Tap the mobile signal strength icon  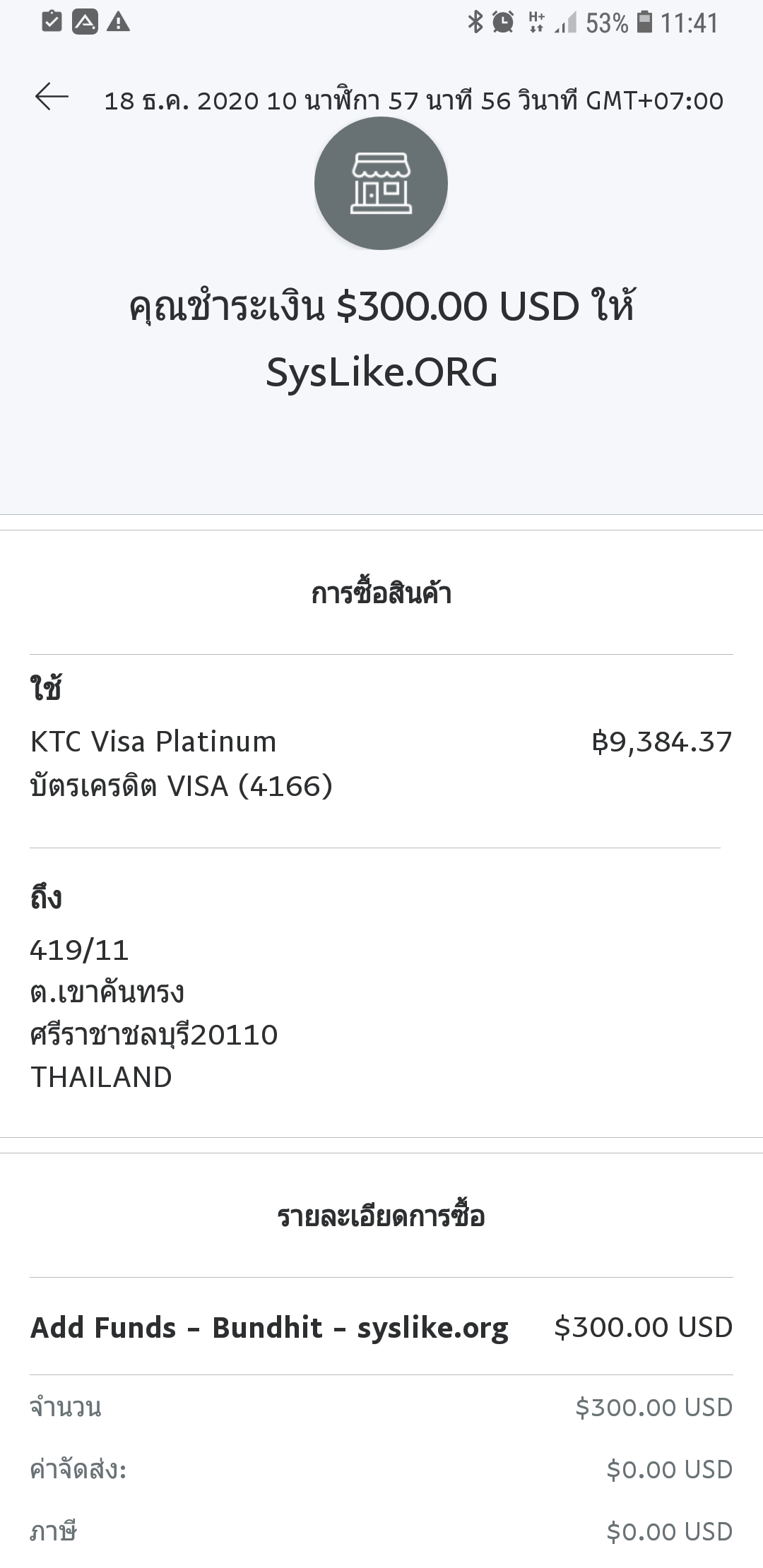pos(566,22)
